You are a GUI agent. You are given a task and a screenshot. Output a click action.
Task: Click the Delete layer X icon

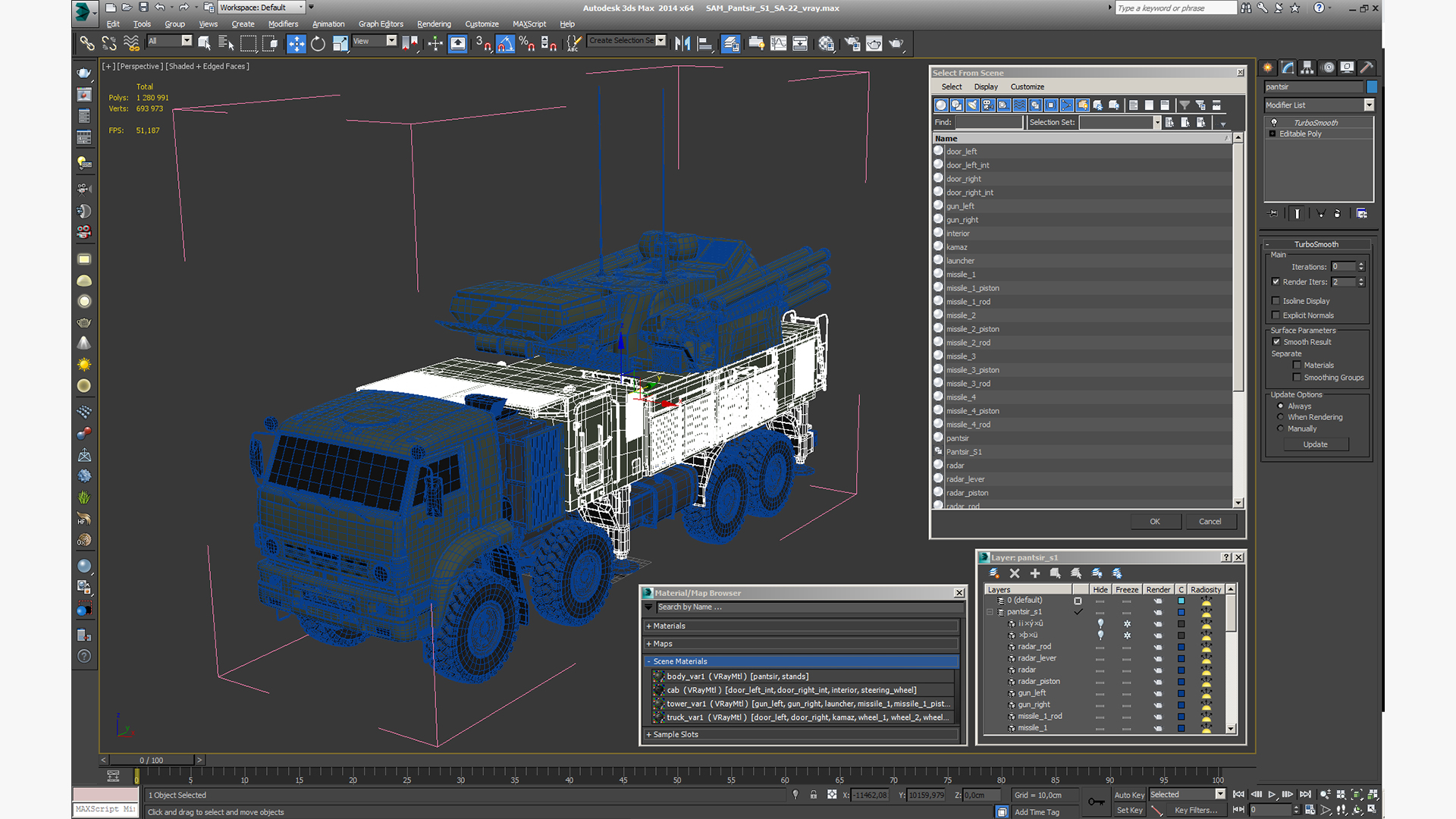pos(1015,573)
